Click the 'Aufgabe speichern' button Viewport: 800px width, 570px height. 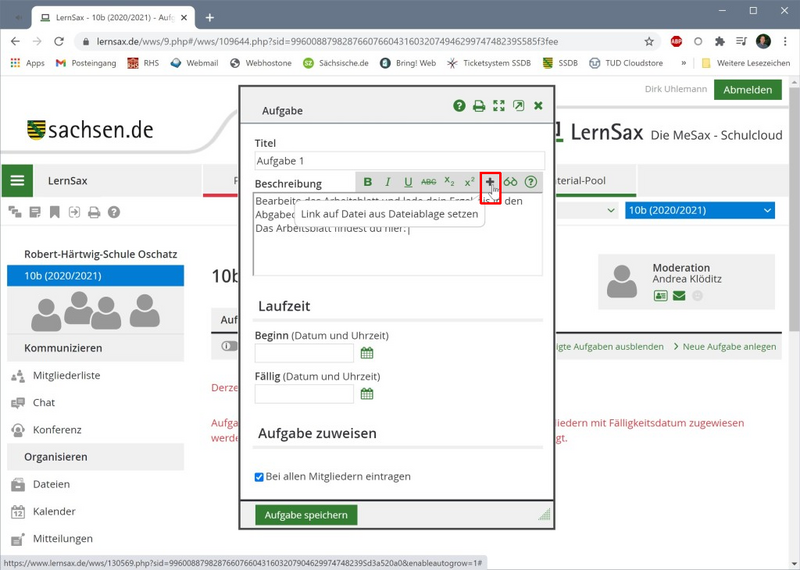[306, 515]
